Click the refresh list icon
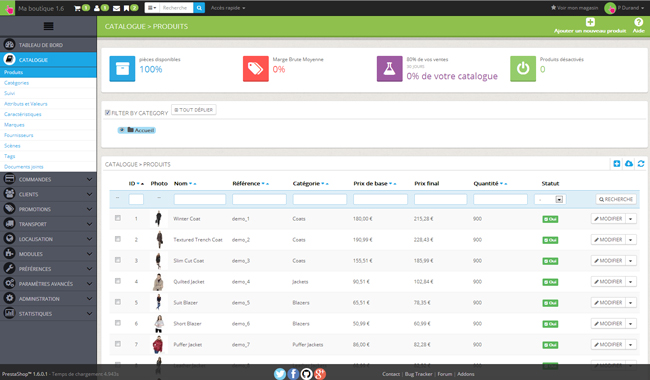 tap(641, 164)
